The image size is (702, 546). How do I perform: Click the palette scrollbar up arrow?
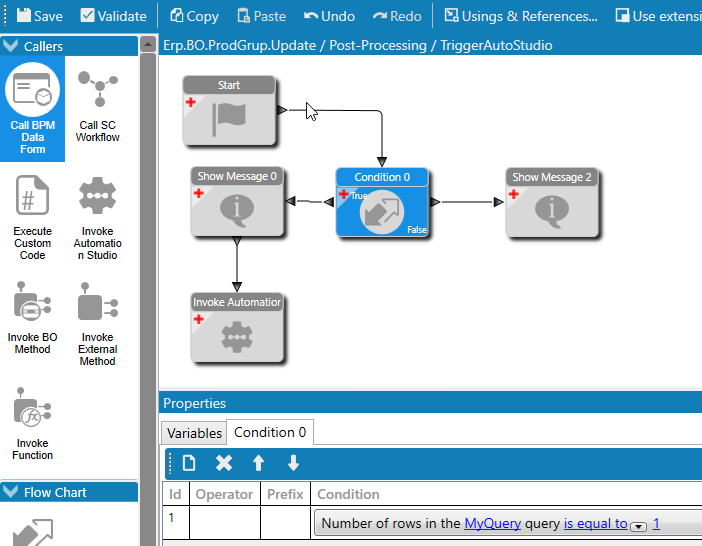click(148, 44)
